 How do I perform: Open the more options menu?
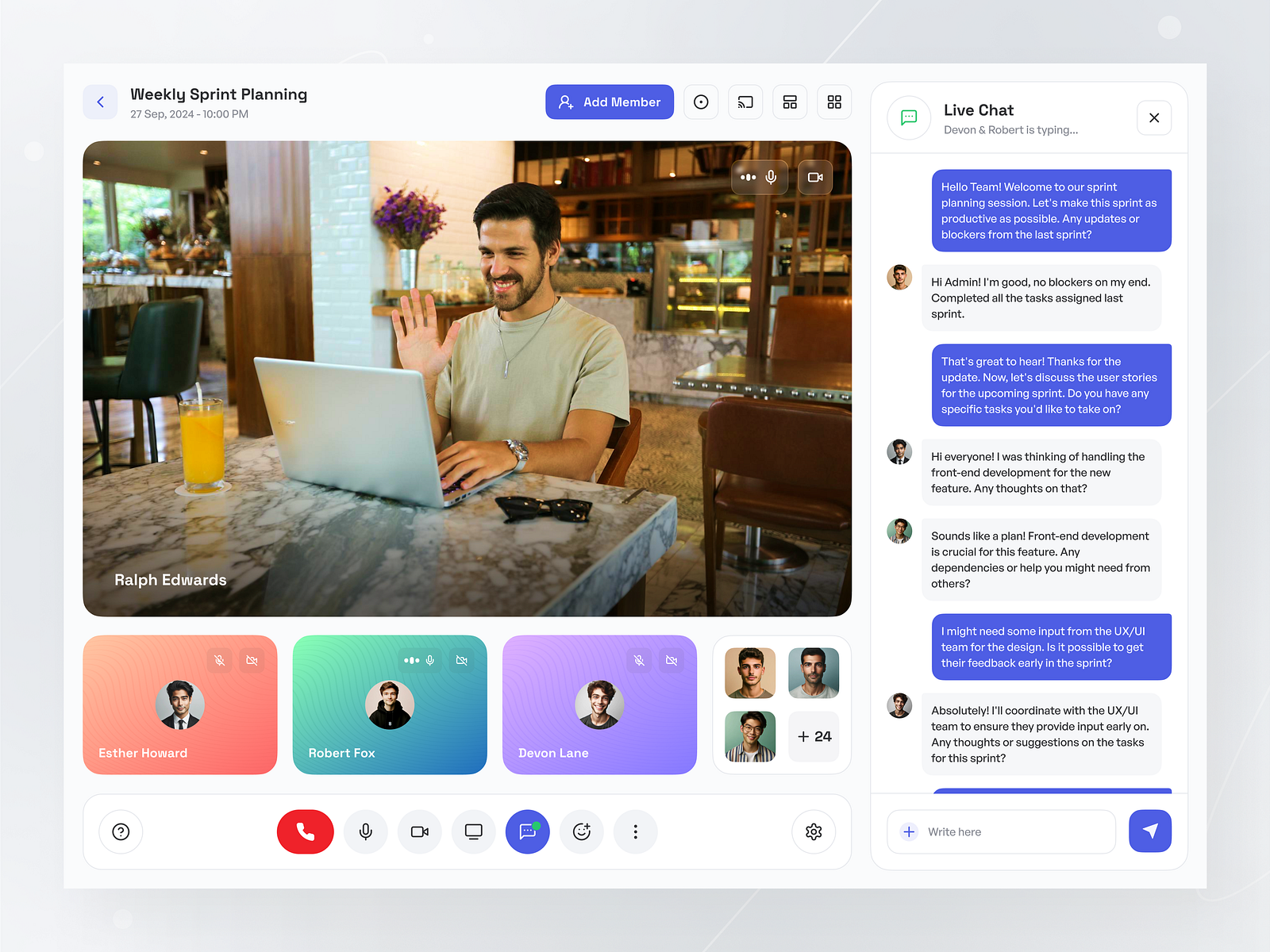(635, 831)
